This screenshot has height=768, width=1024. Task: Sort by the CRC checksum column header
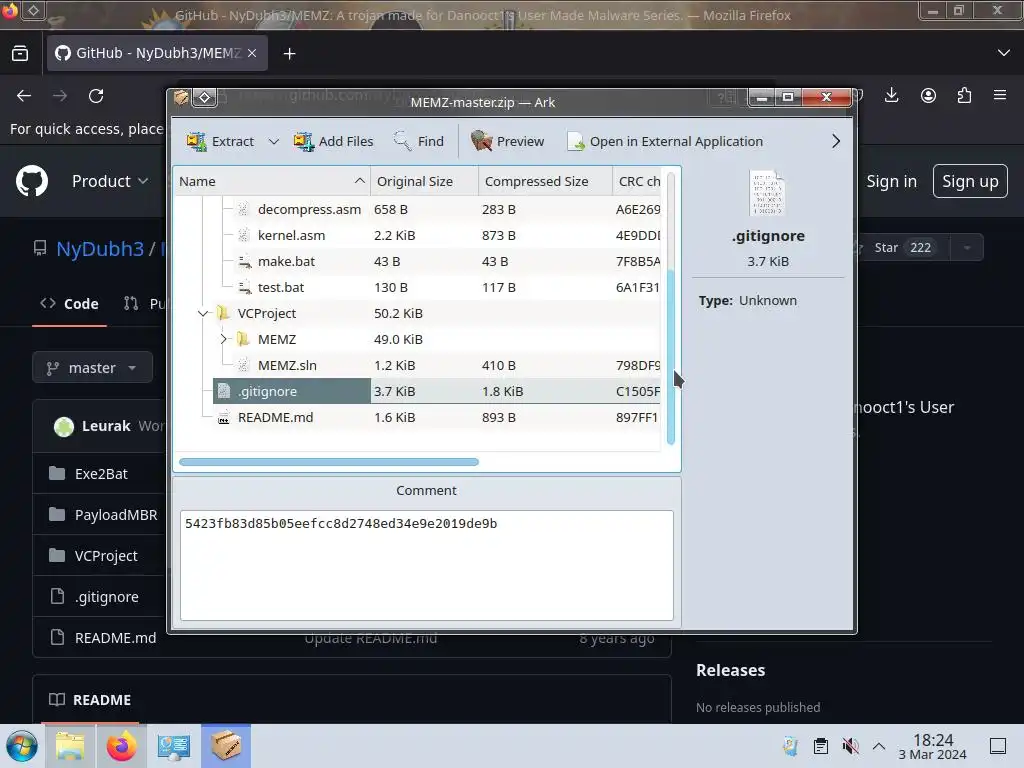639,182
